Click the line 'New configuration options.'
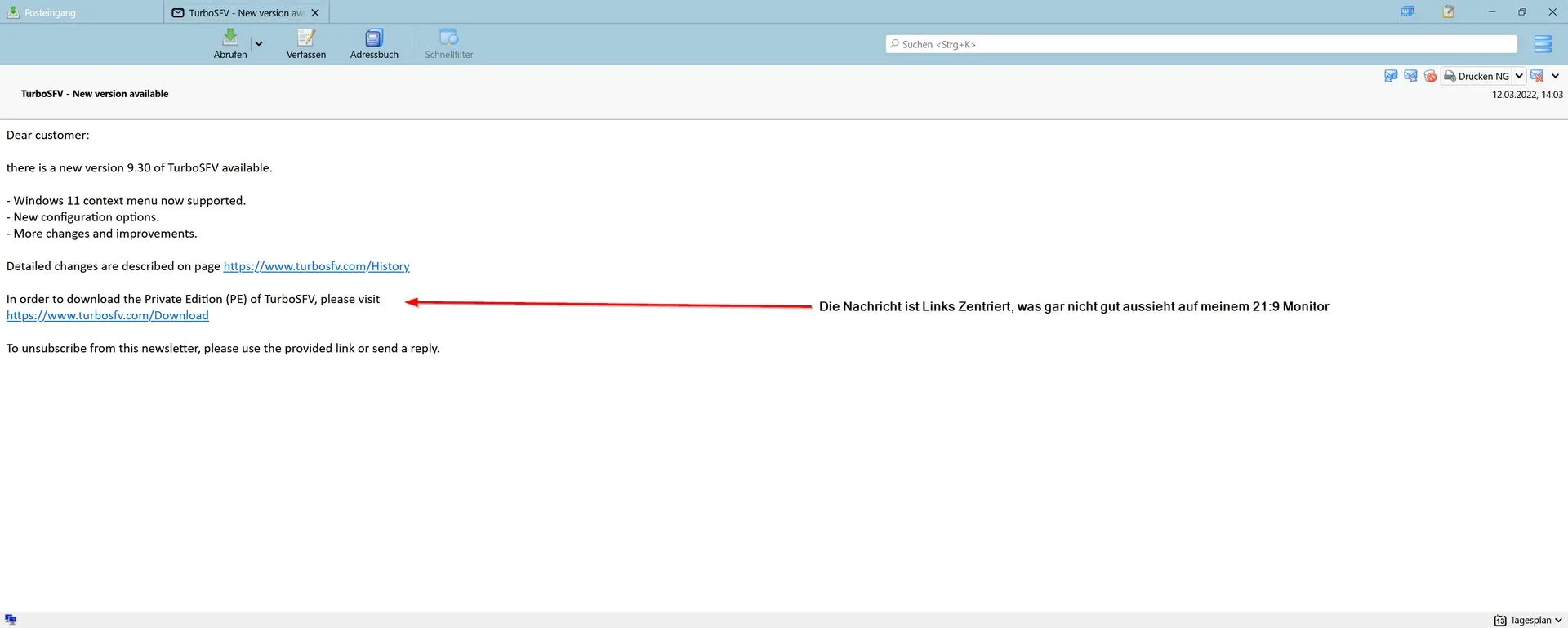 pos(82,216)
